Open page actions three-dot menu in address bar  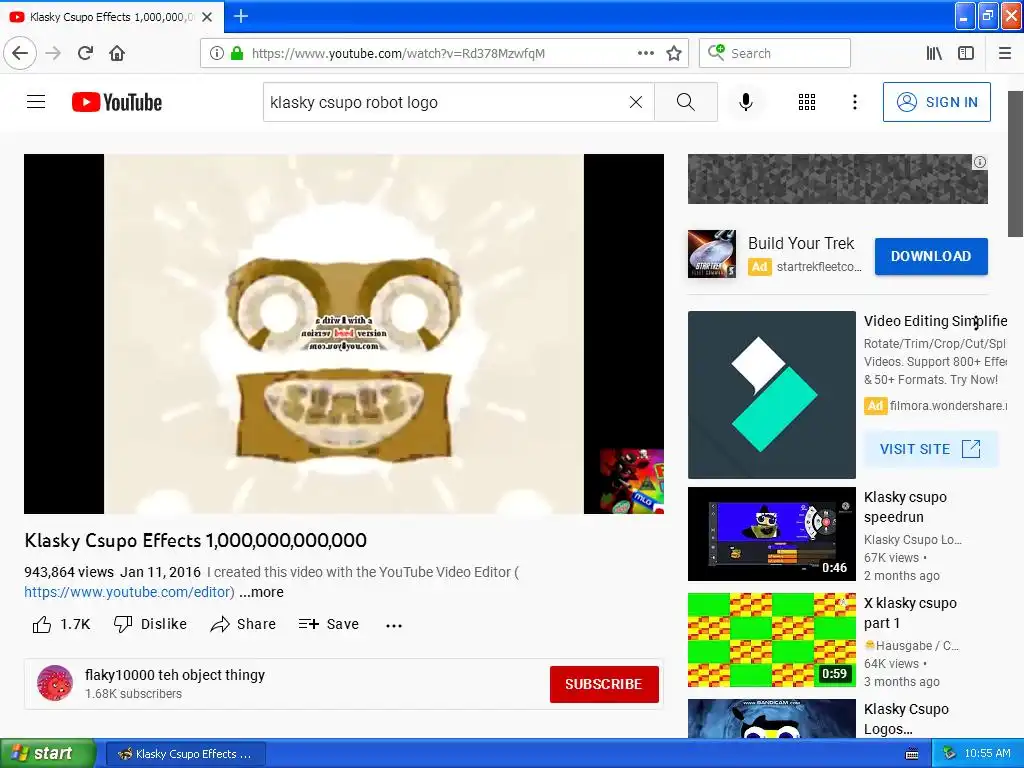[x=646, y=54]
